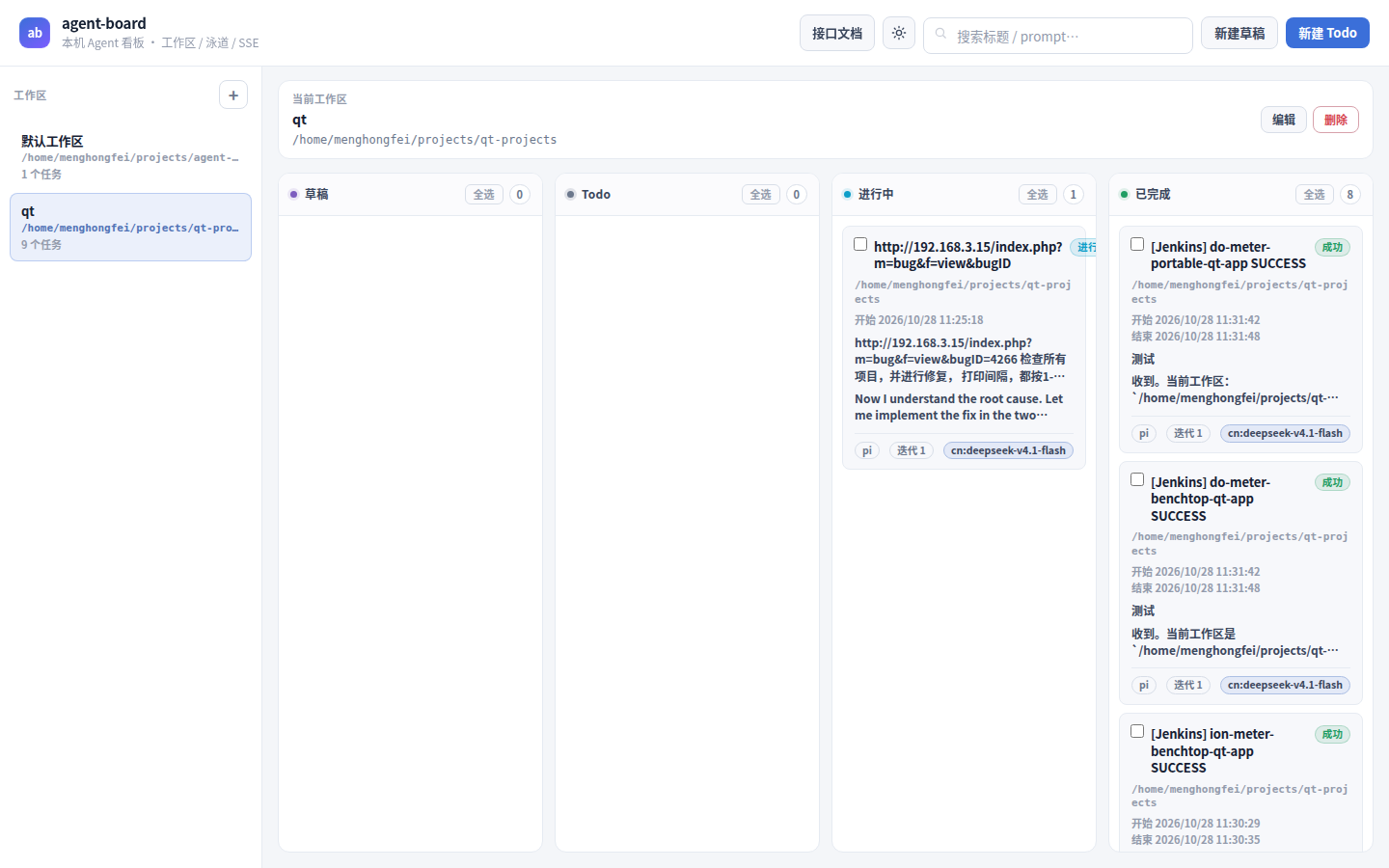
Task: Click the purple dot in 草稿 column header
Action: point(293,195)
